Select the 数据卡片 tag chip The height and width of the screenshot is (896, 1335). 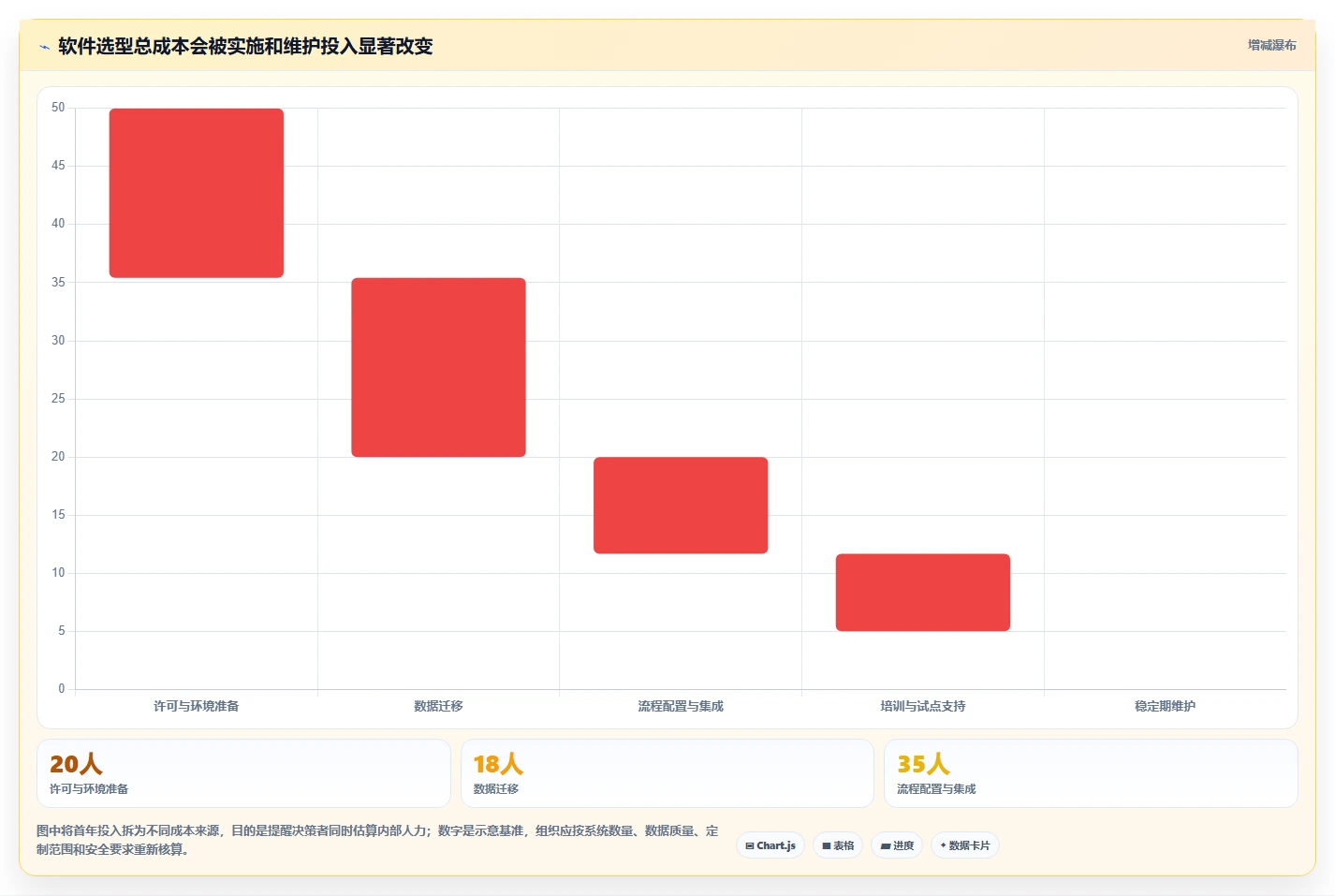(x=965, y=845)
